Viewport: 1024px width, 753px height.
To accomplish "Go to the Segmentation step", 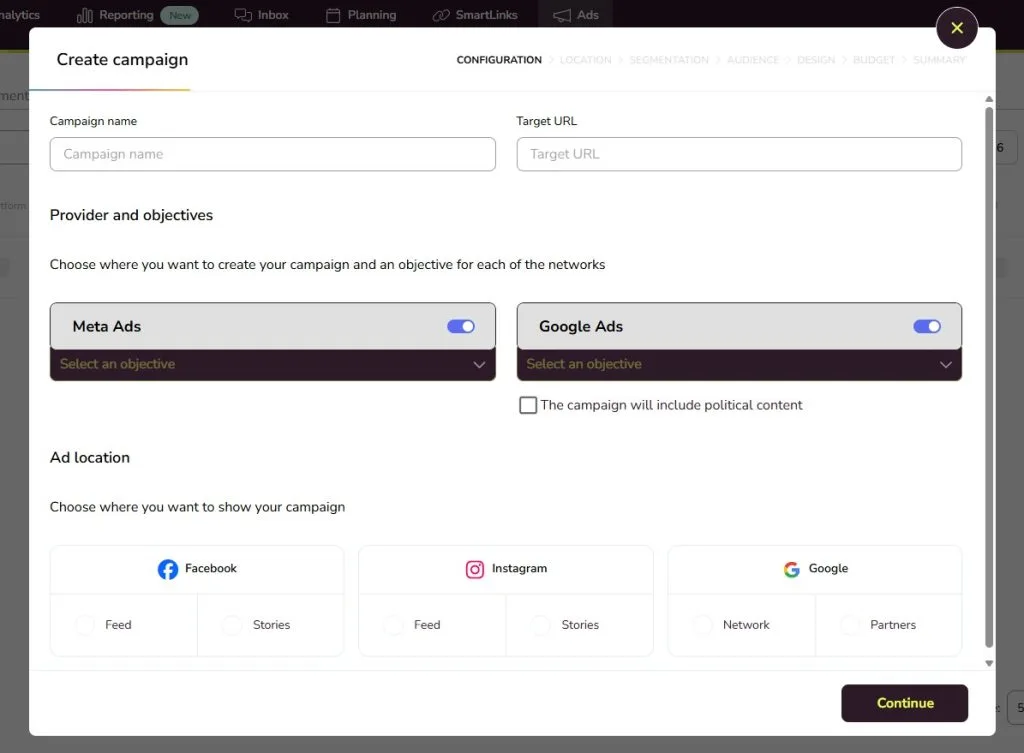I will pyautogui.click(x=669, y=60).
